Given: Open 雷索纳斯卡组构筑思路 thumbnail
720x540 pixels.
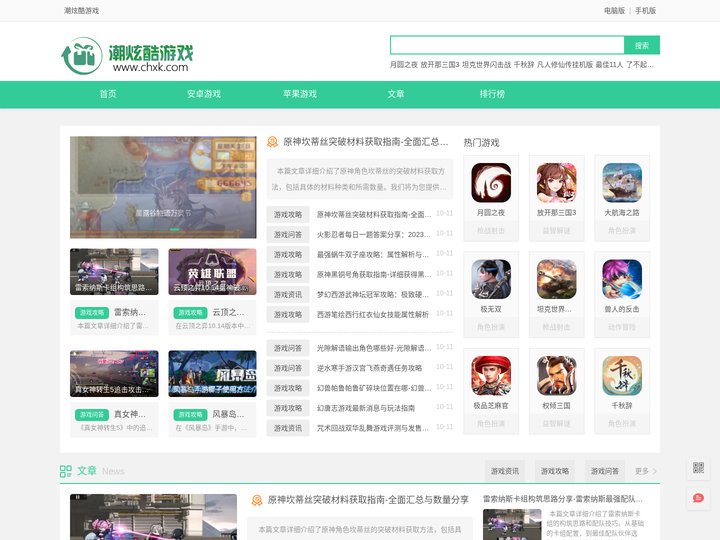Looking at the screenshot, I should tap(114, 271).
